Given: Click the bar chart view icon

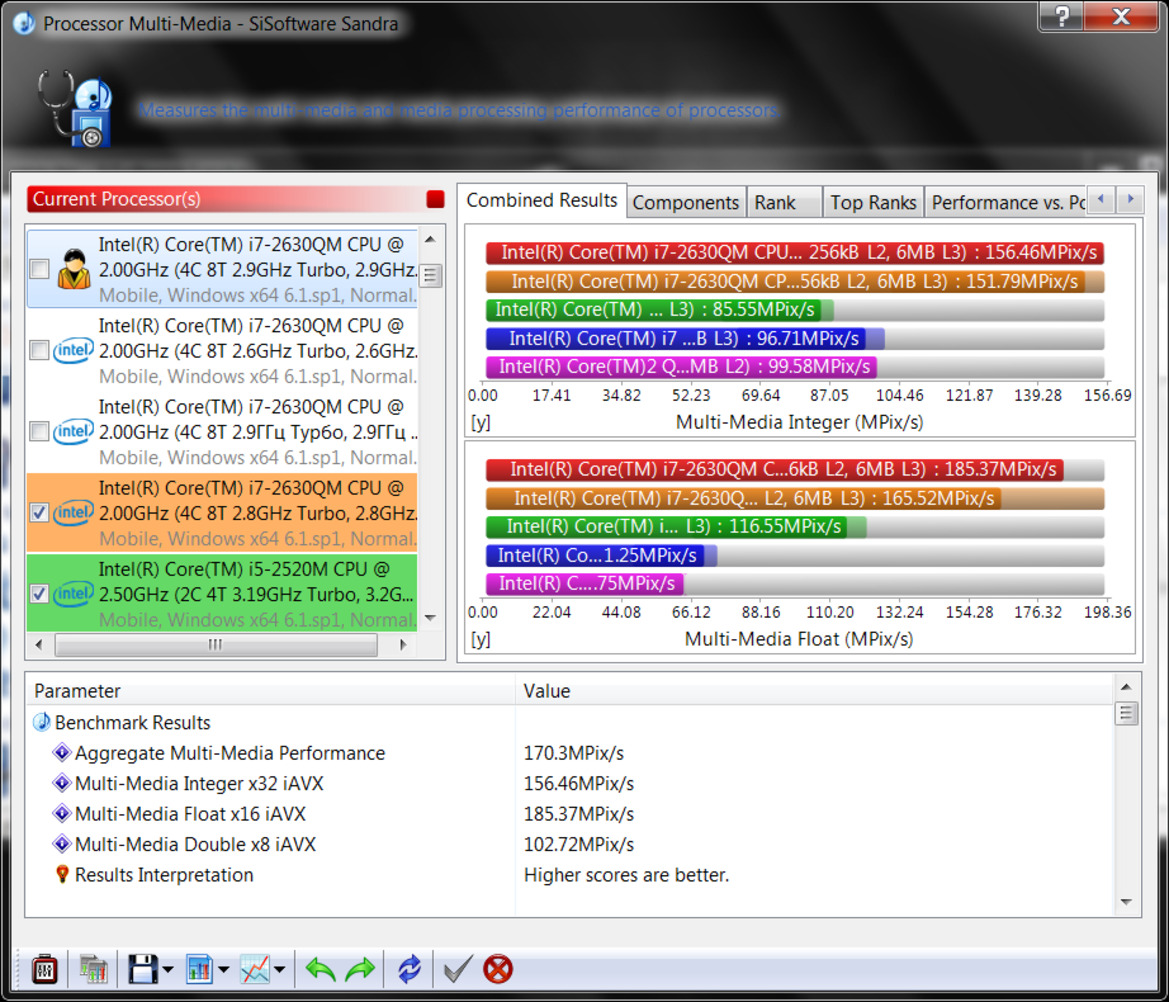Looking at the screenshot, I should coord(199,969).
